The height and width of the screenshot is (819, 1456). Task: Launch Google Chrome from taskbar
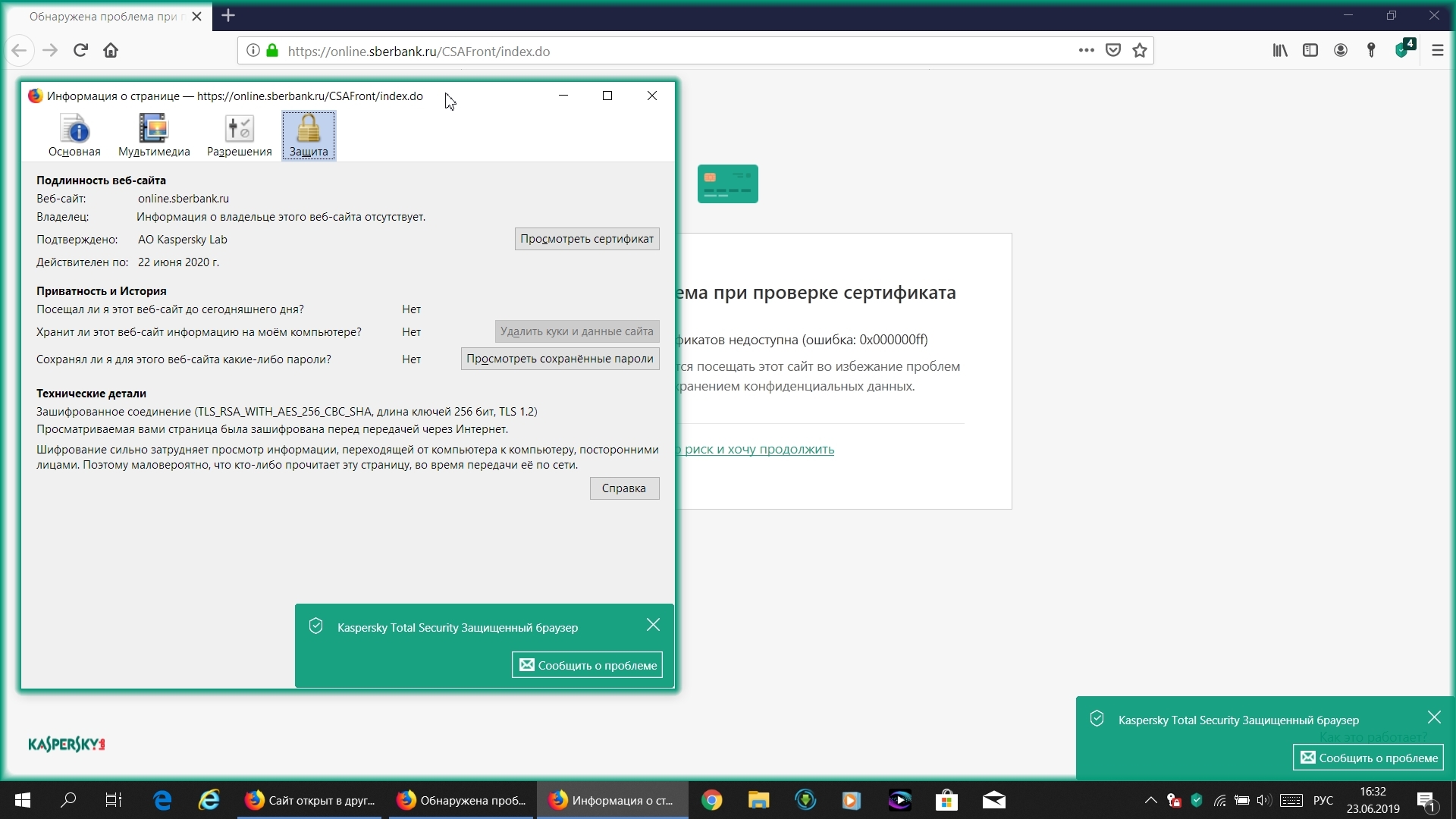coord(711,800)
